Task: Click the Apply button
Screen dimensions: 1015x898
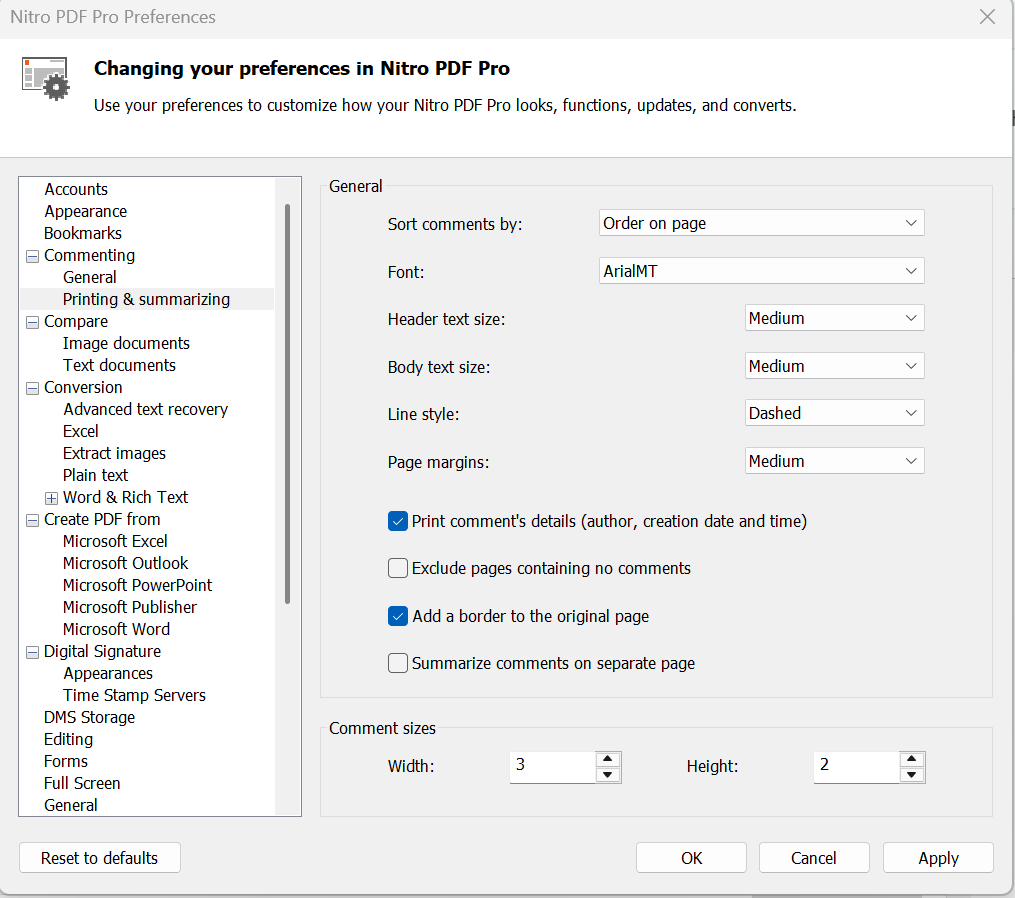Action: (938, 858)
